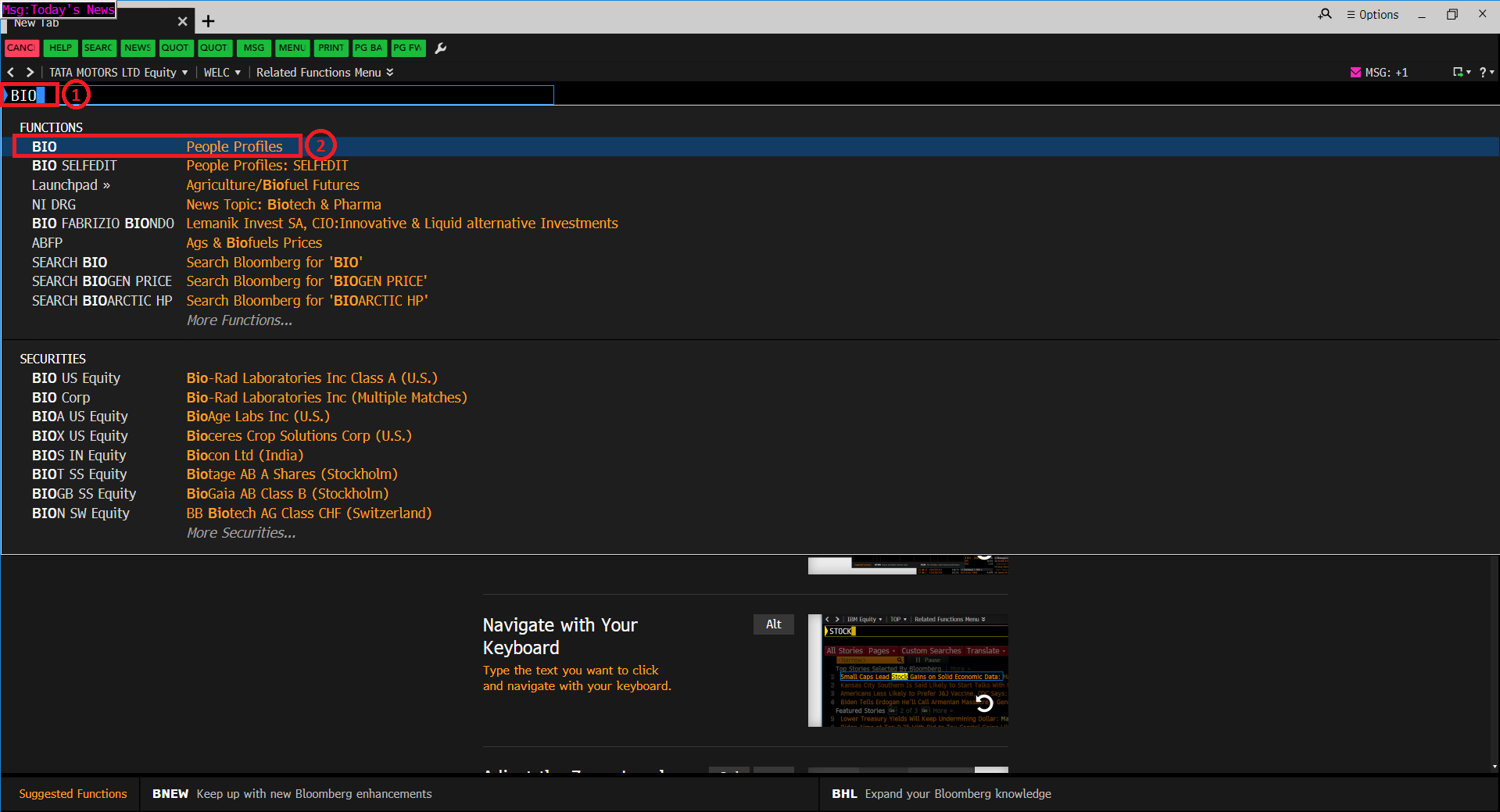
Task: Replay the keyboard navigation tutorial thumbnail
Action: pos(983,703)
